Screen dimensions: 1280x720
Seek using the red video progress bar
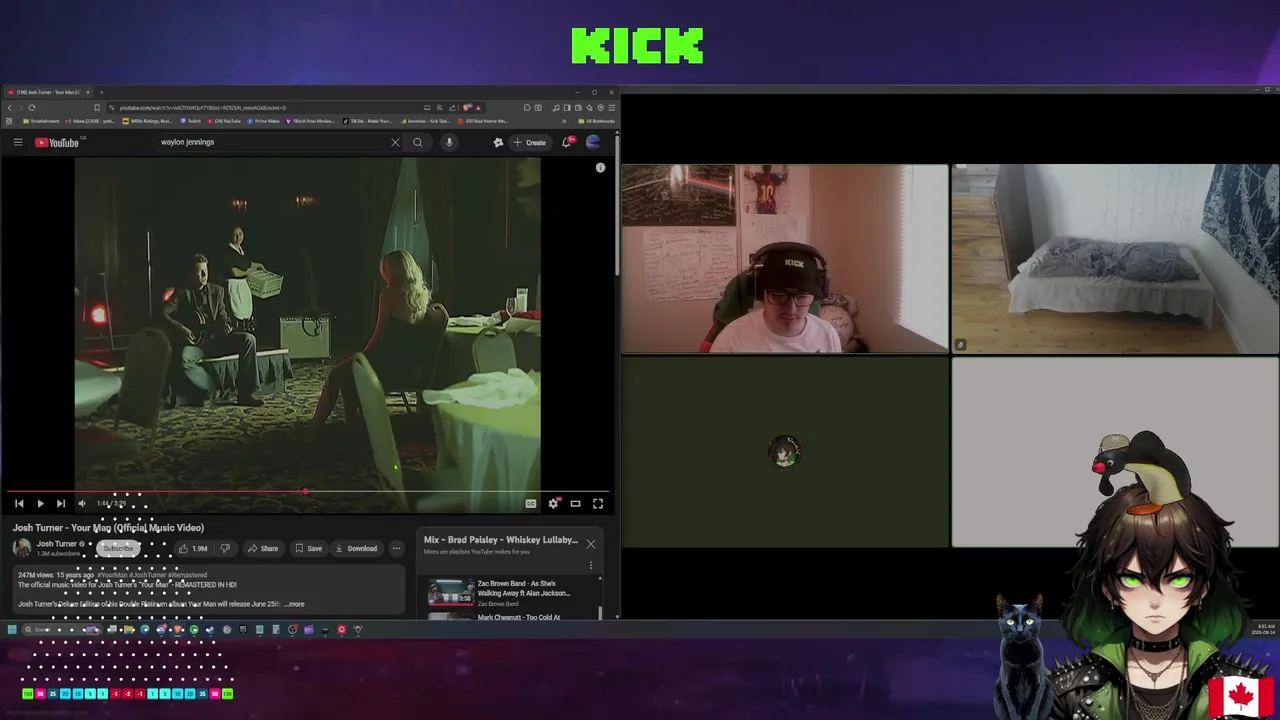click(x=308, y=492)
